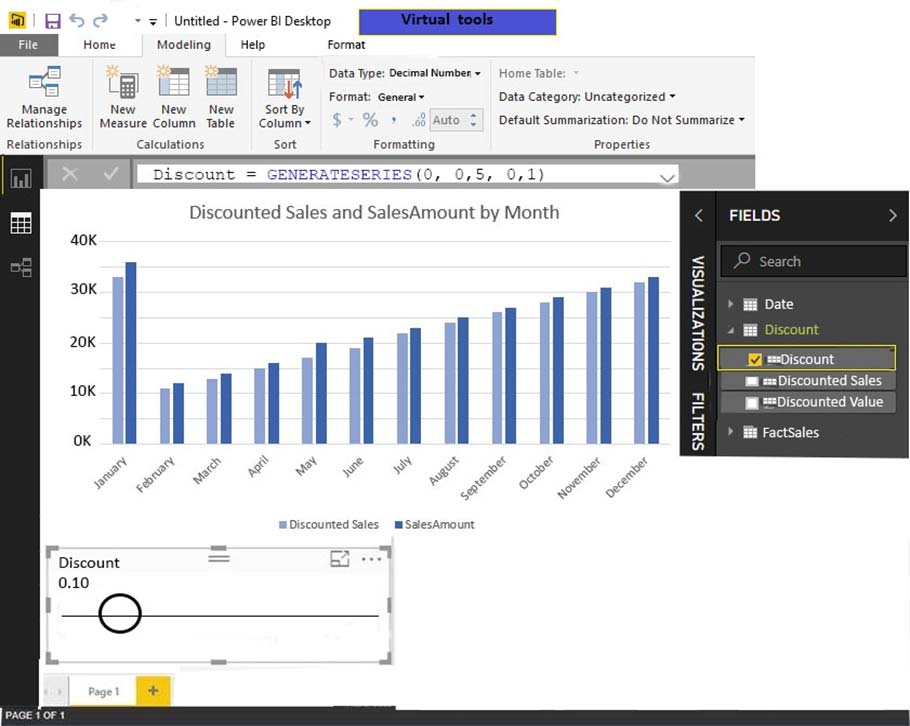Expand the Date table

pyautogui.click(x=730, y=304)
